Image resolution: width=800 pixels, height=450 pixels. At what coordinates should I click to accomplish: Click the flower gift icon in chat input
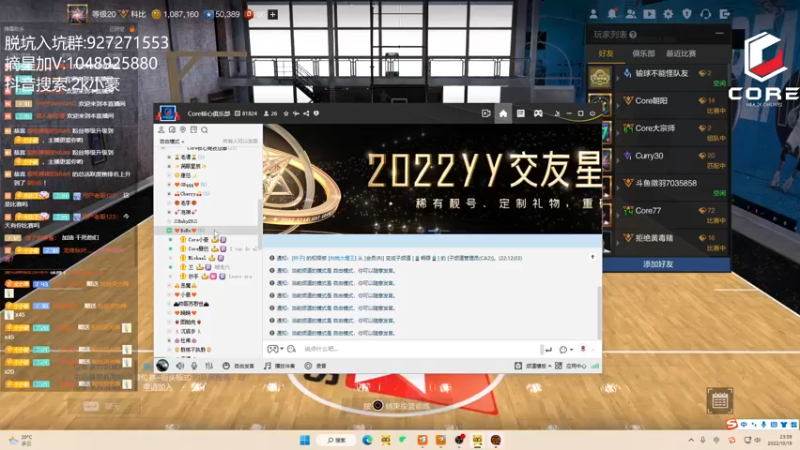[x=583, y=349]
